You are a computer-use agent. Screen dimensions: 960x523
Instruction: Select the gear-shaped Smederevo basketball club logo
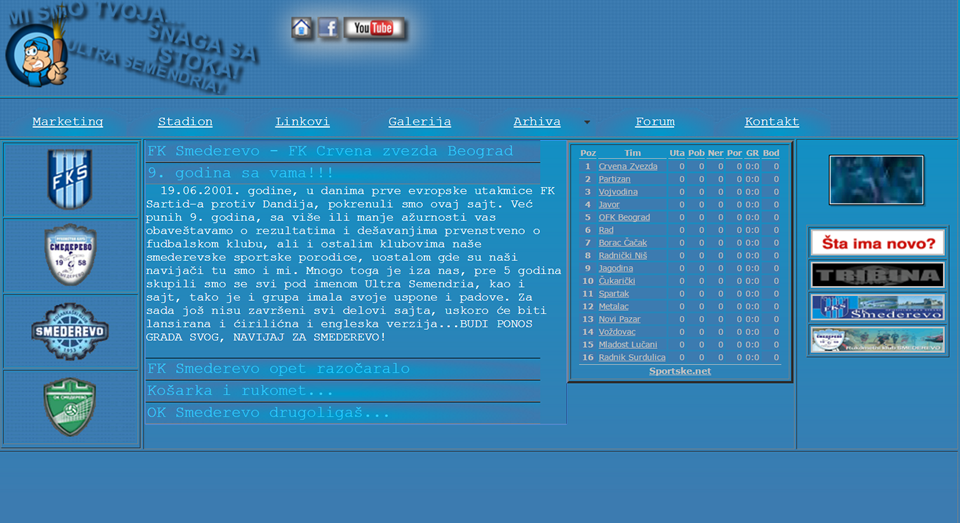tap(71, 331)
